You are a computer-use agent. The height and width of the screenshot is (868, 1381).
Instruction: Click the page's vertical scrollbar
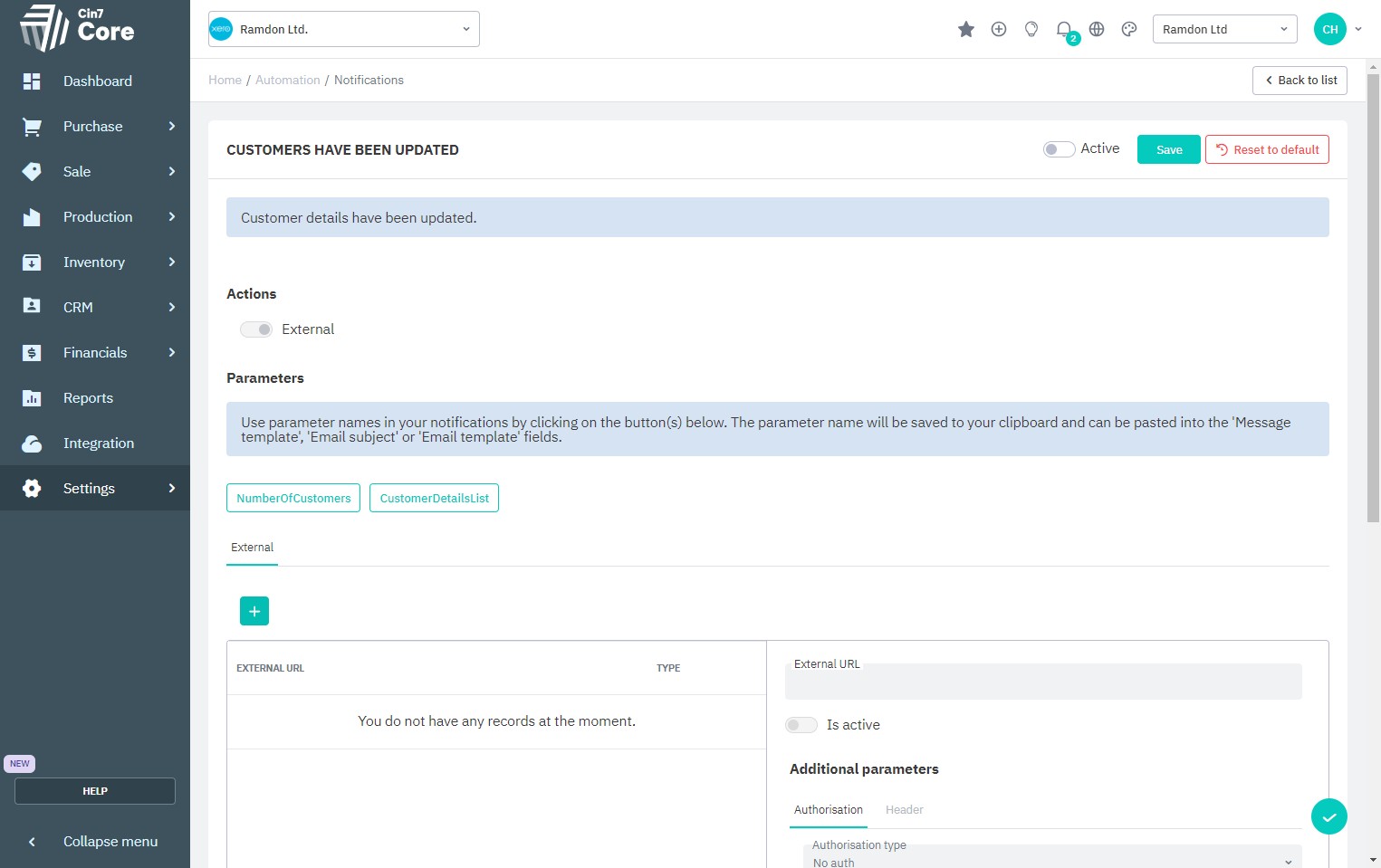(x=1373, y=299)
